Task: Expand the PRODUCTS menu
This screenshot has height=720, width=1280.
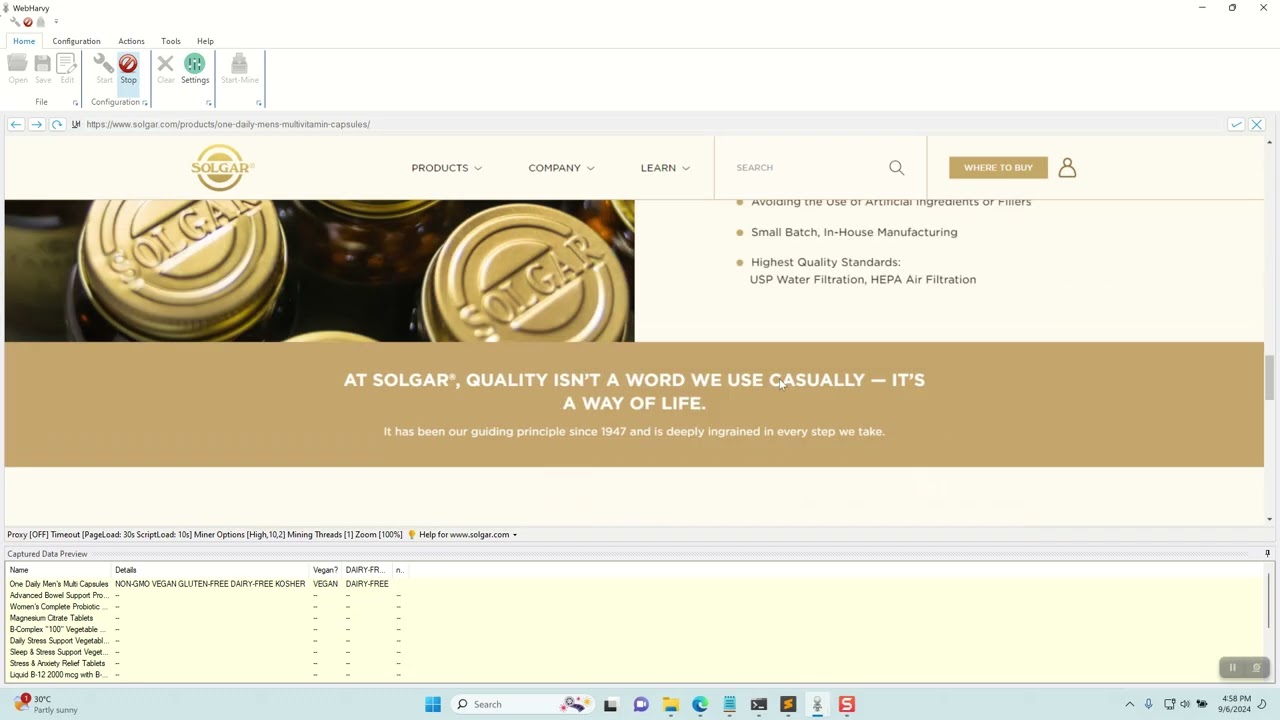Action: (446, 168)
